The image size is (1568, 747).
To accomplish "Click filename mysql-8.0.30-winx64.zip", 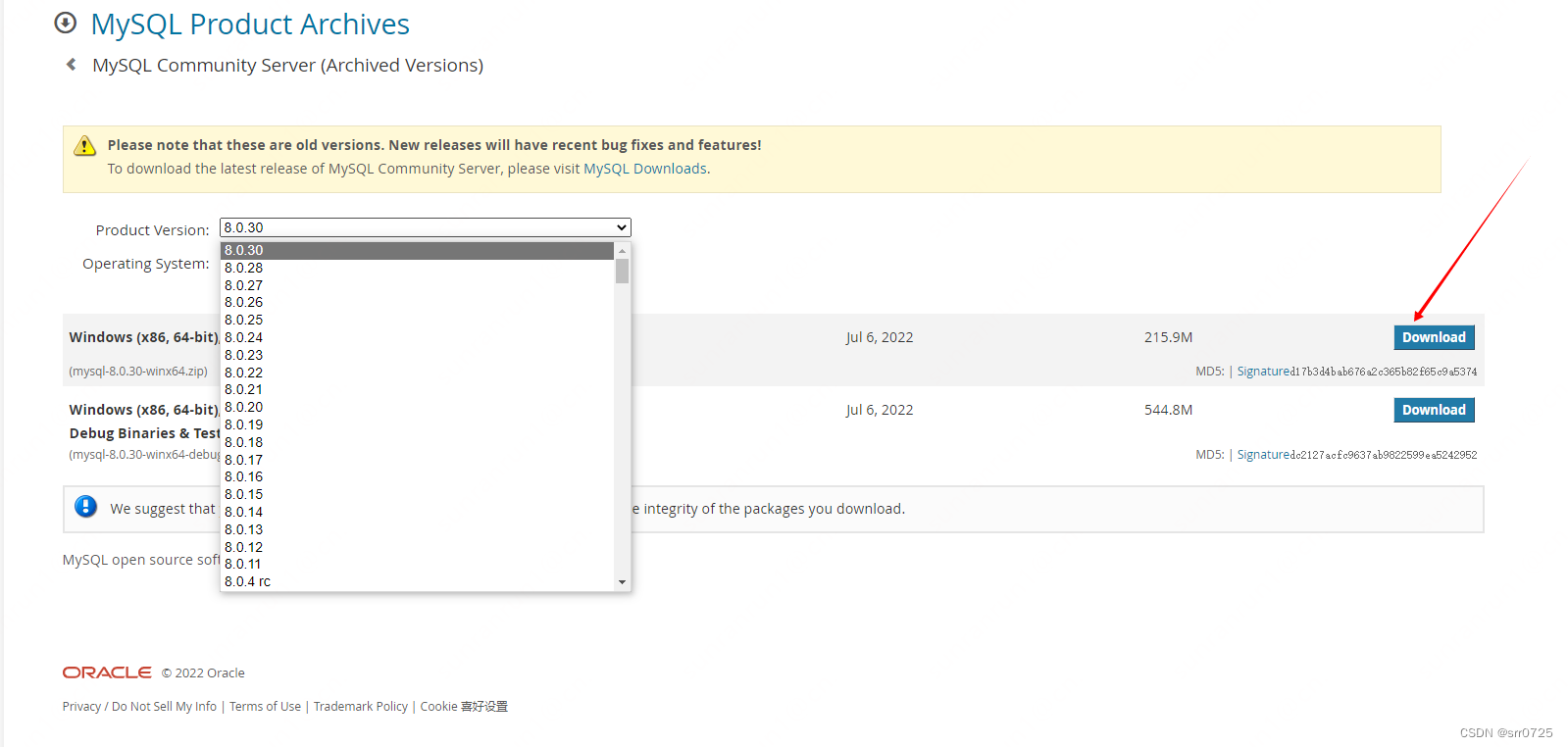I will (x=138, y=372).
